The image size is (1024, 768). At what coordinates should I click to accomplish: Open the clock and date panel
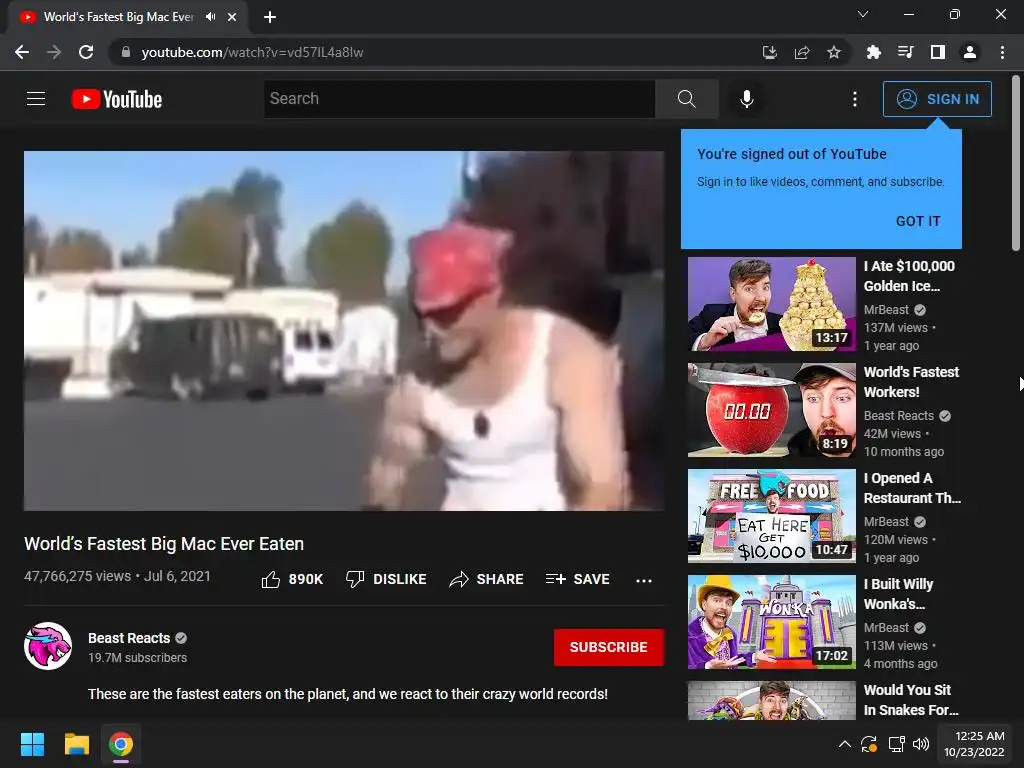click(974, 744)
